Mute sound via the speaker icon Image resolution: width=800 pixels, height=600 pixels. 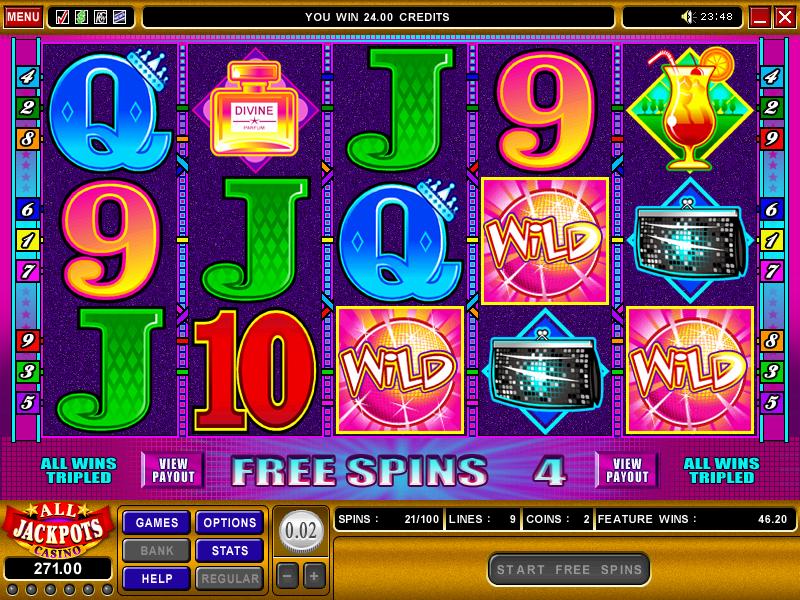pos(688,17)
